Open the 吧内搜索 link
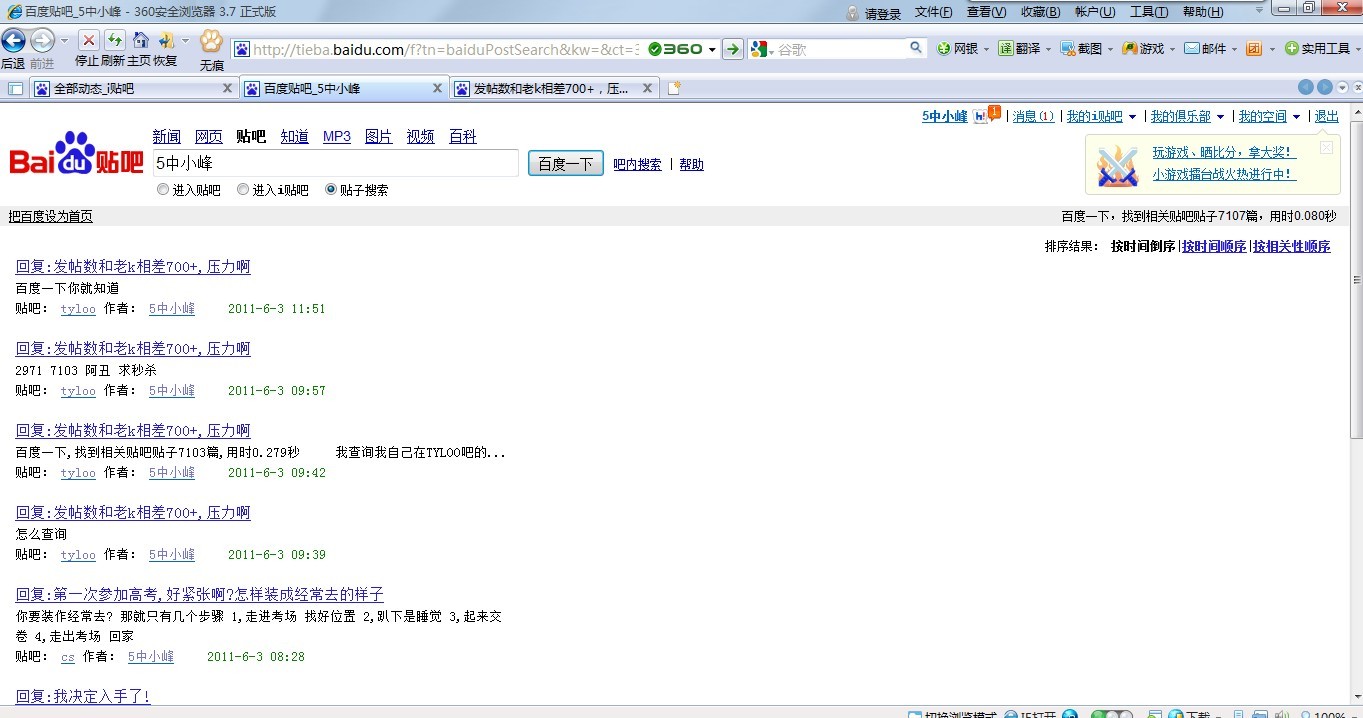The height and width of the screenshot is (718, 1363). tap(637, 165)
